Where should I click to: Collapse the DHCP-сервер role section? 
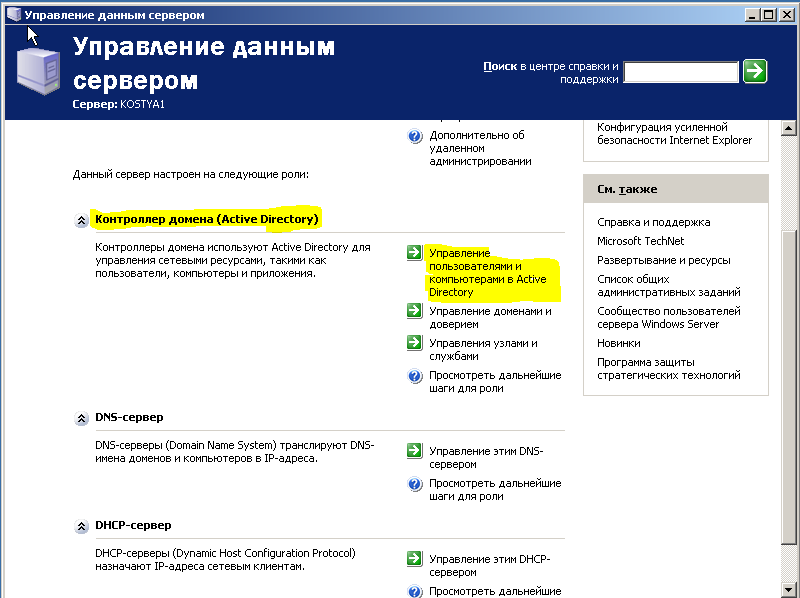pyautogui.click(x=81, y=526)
